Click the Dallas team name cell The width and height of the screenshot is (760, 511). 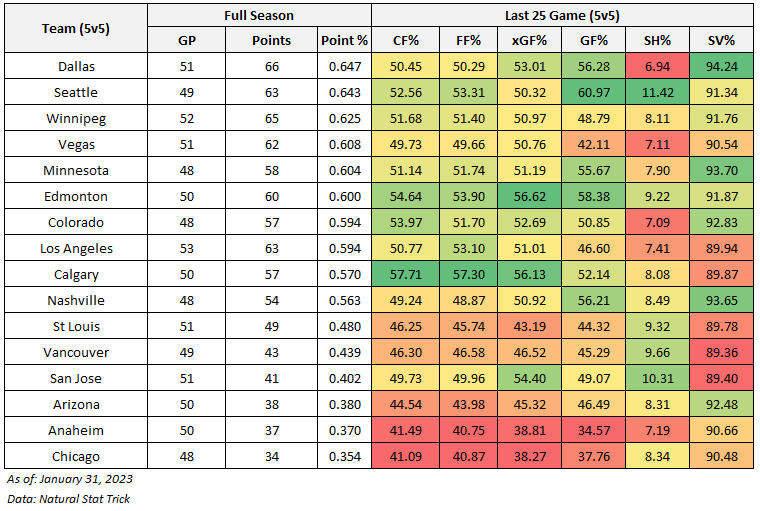pyautogui.click(x=76, y=66)
